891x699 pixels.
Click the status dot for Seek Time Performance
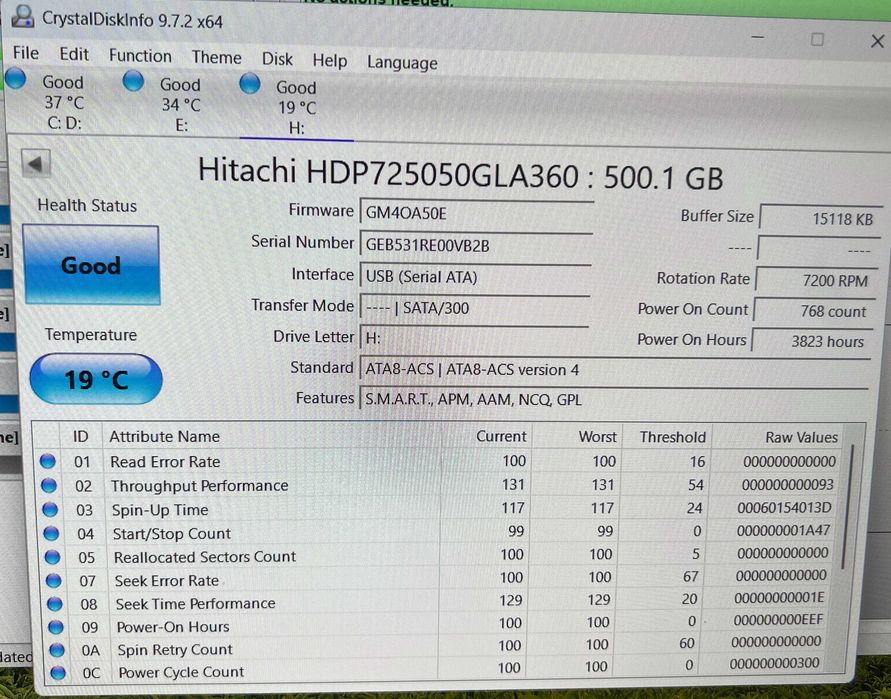tap(55, 604)
